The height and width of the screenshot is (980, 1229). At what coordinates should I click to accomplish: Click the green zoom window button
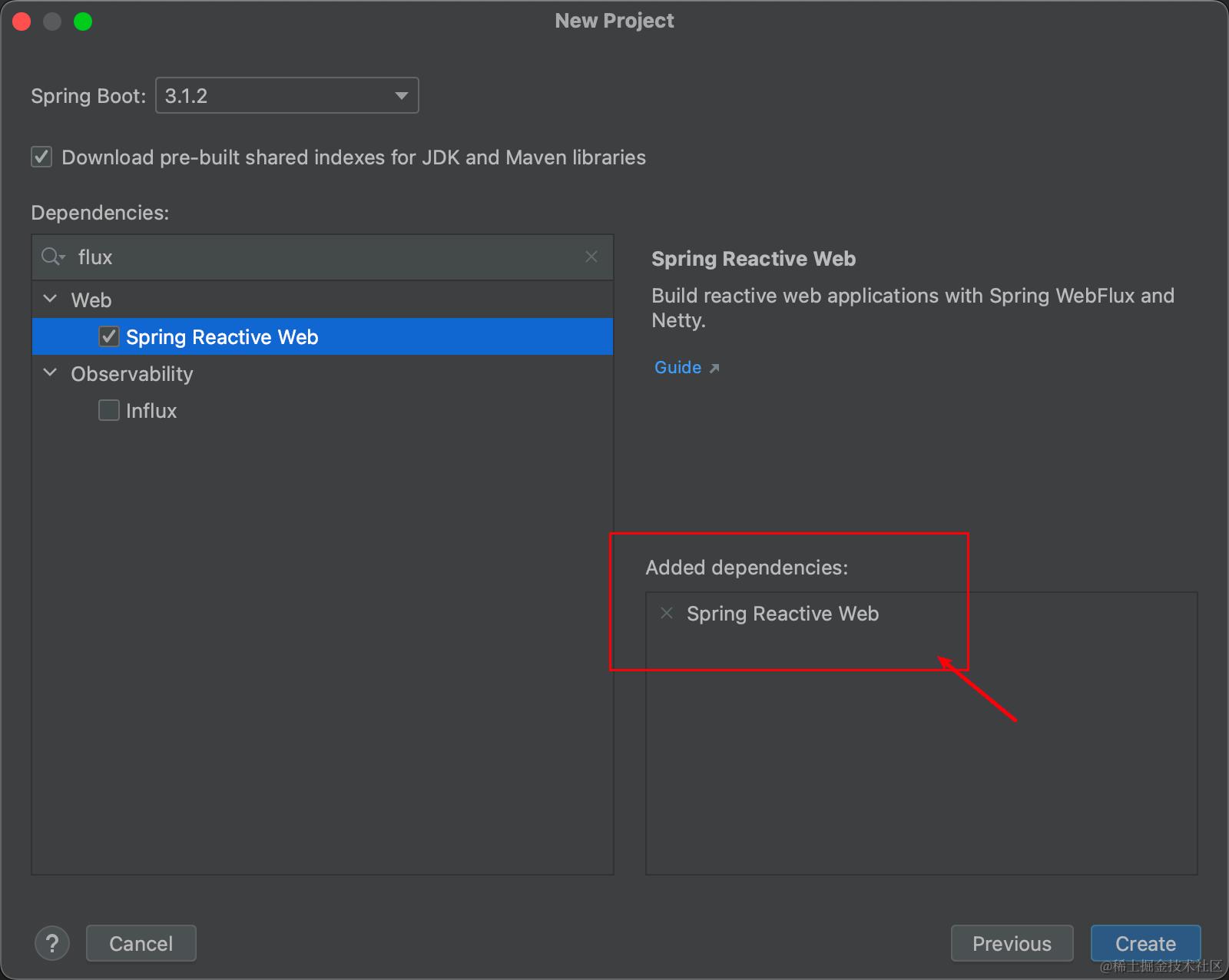[83, 22]
